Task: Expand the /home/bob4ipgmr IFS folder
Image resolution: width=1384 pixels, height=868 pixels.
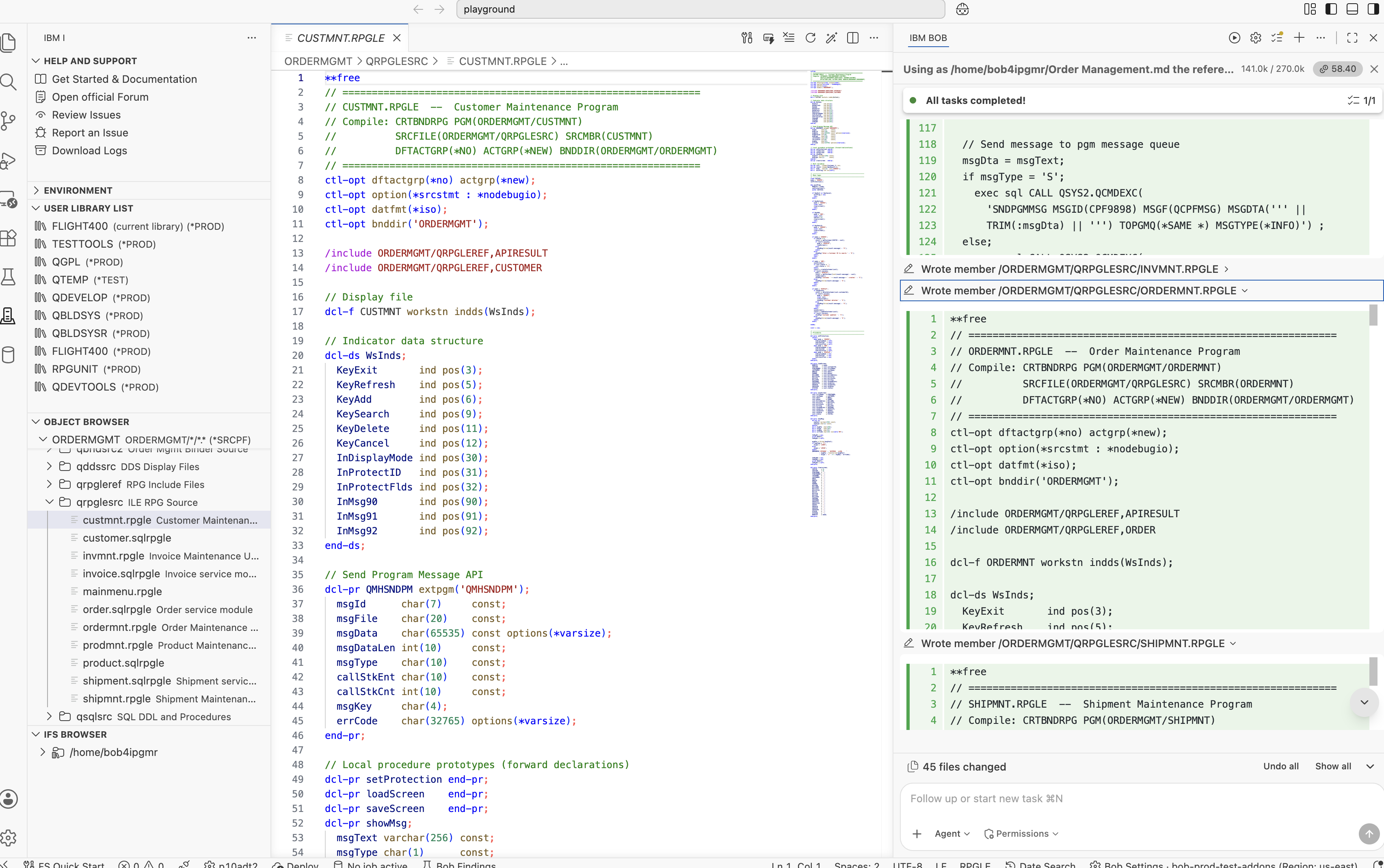Action: [43, 752]
